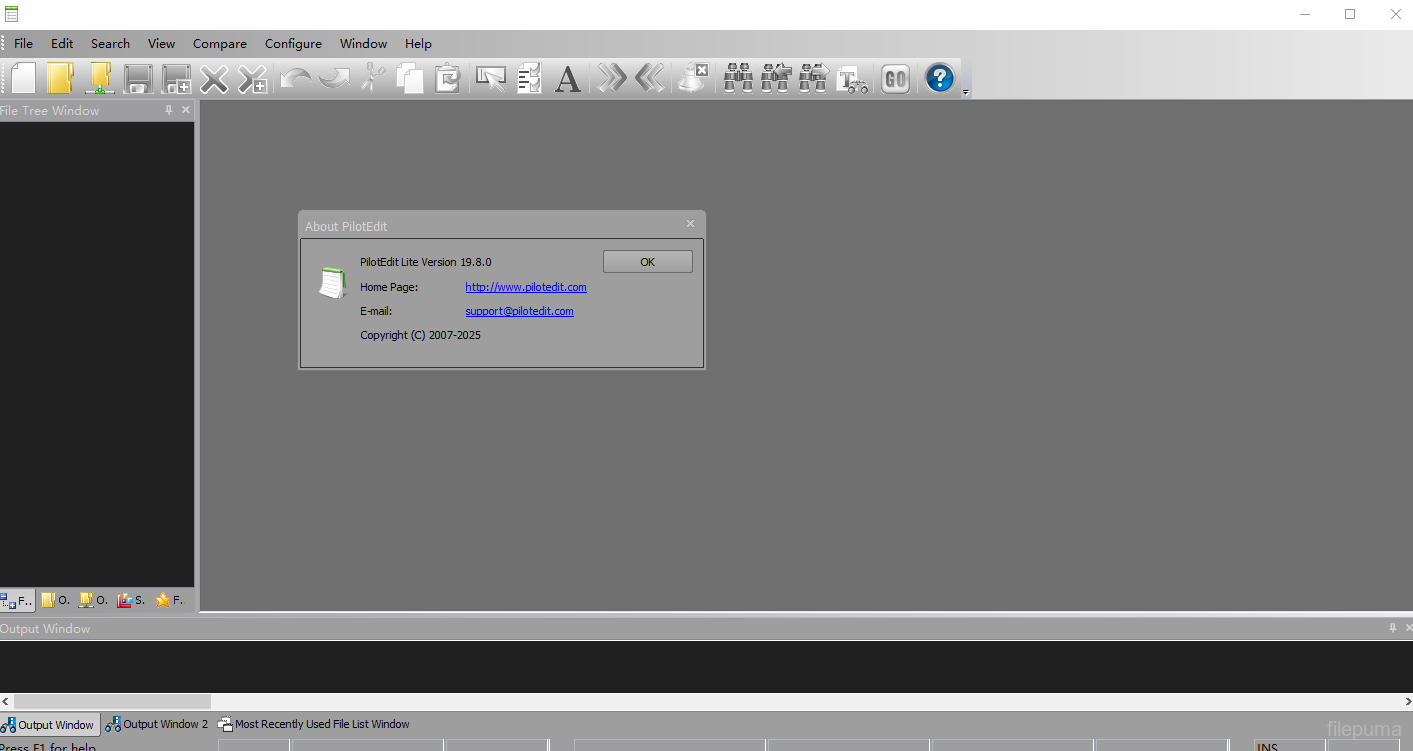Open the Edit menu
The image size is (1413, 751).
click(x=62, y=44)
